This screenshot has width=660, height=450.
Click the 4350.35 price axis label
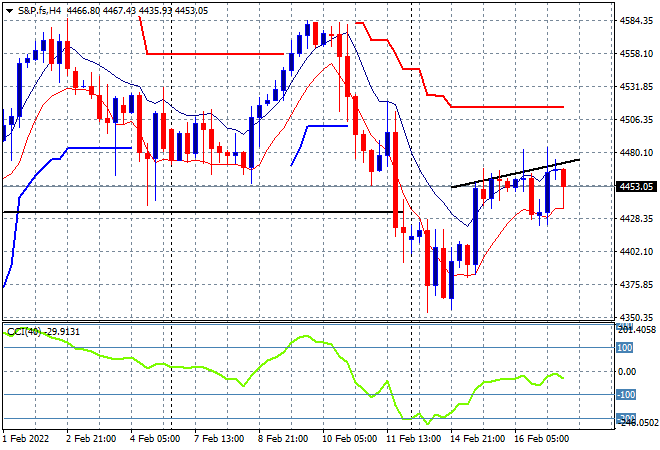tap(636, 317)
